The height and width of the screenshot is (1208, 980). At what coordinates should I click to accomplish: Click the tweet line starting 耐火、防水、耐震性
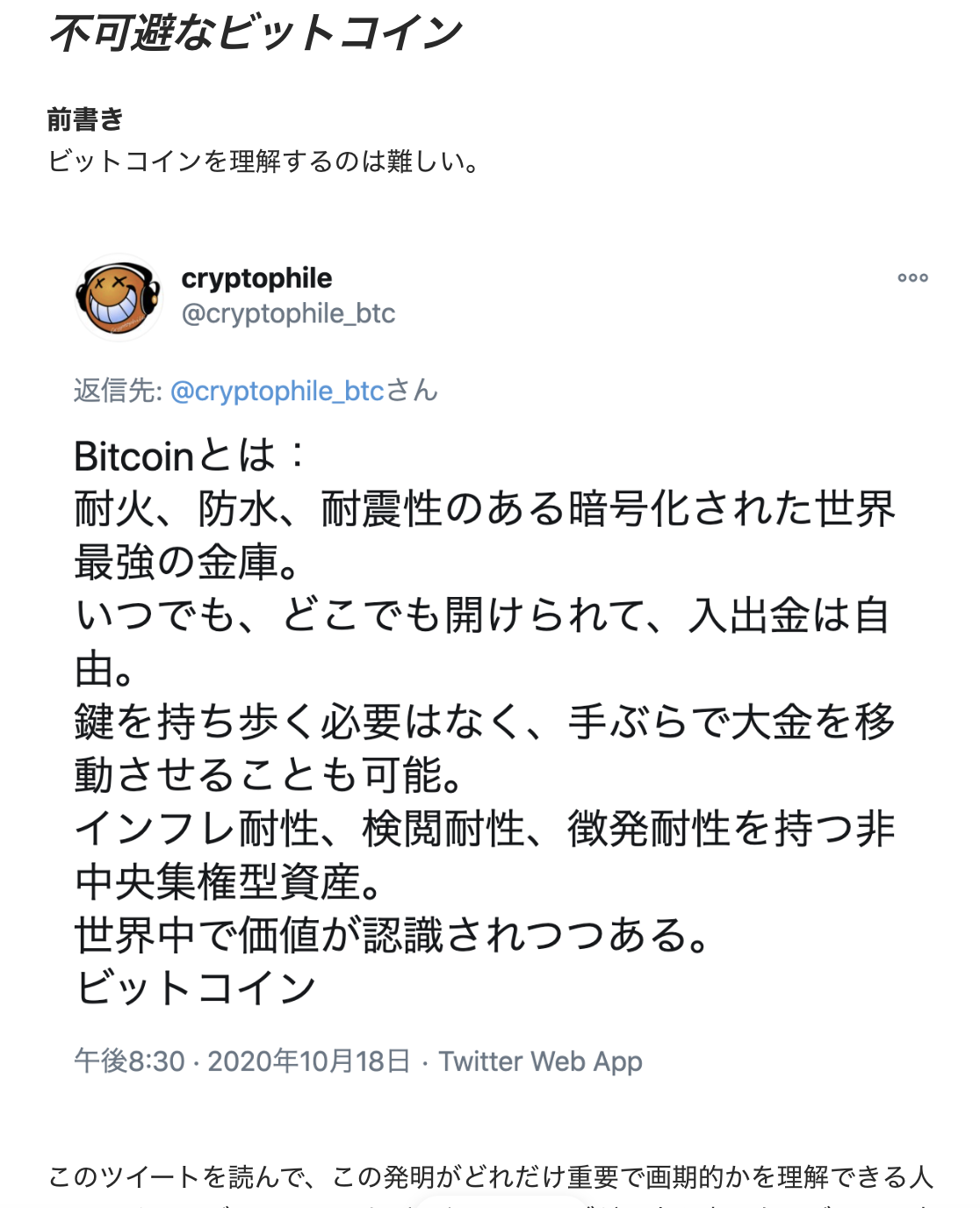[485, 509]
